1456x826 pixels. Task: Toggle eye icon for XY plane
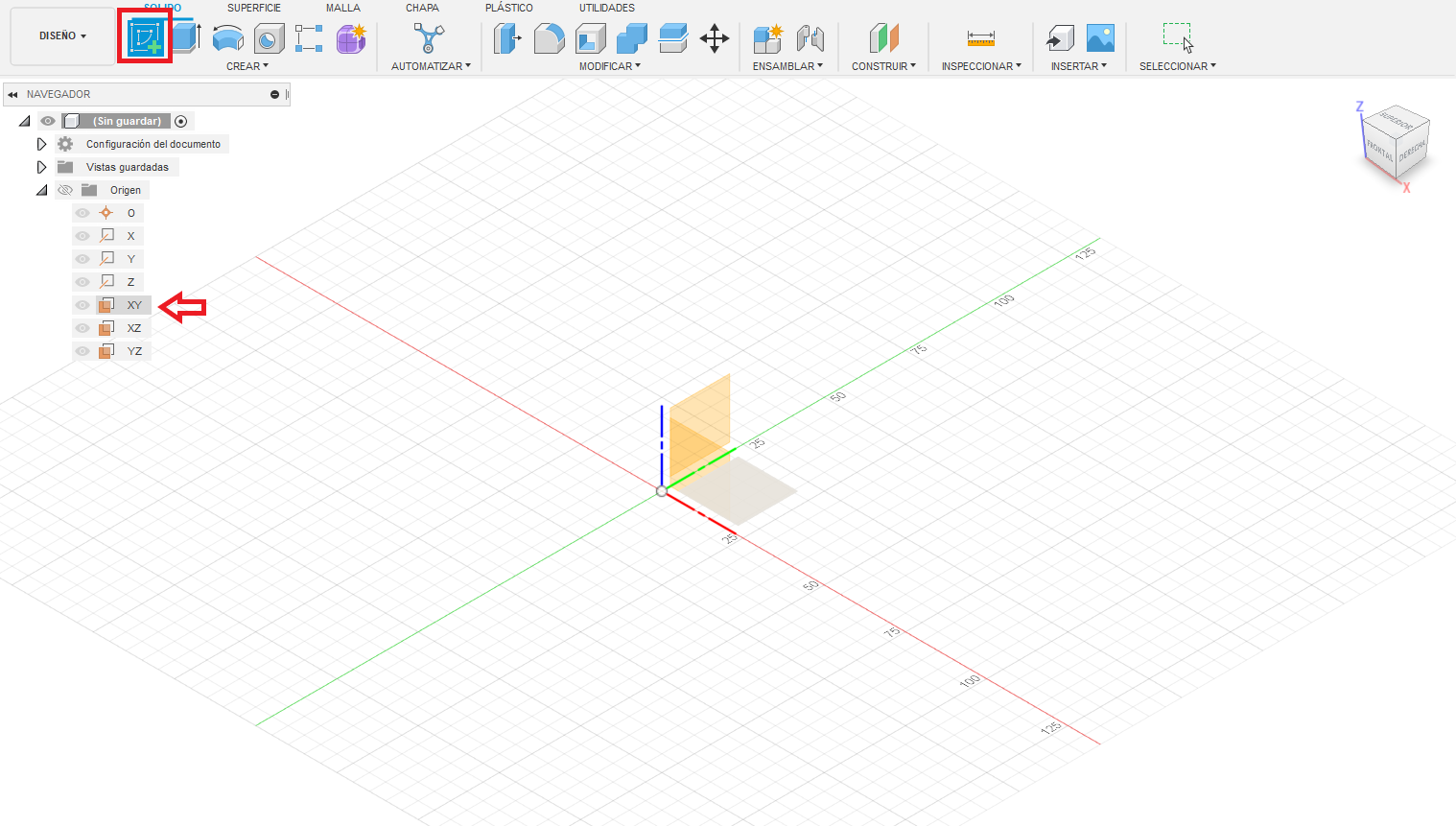click(82, 305)
